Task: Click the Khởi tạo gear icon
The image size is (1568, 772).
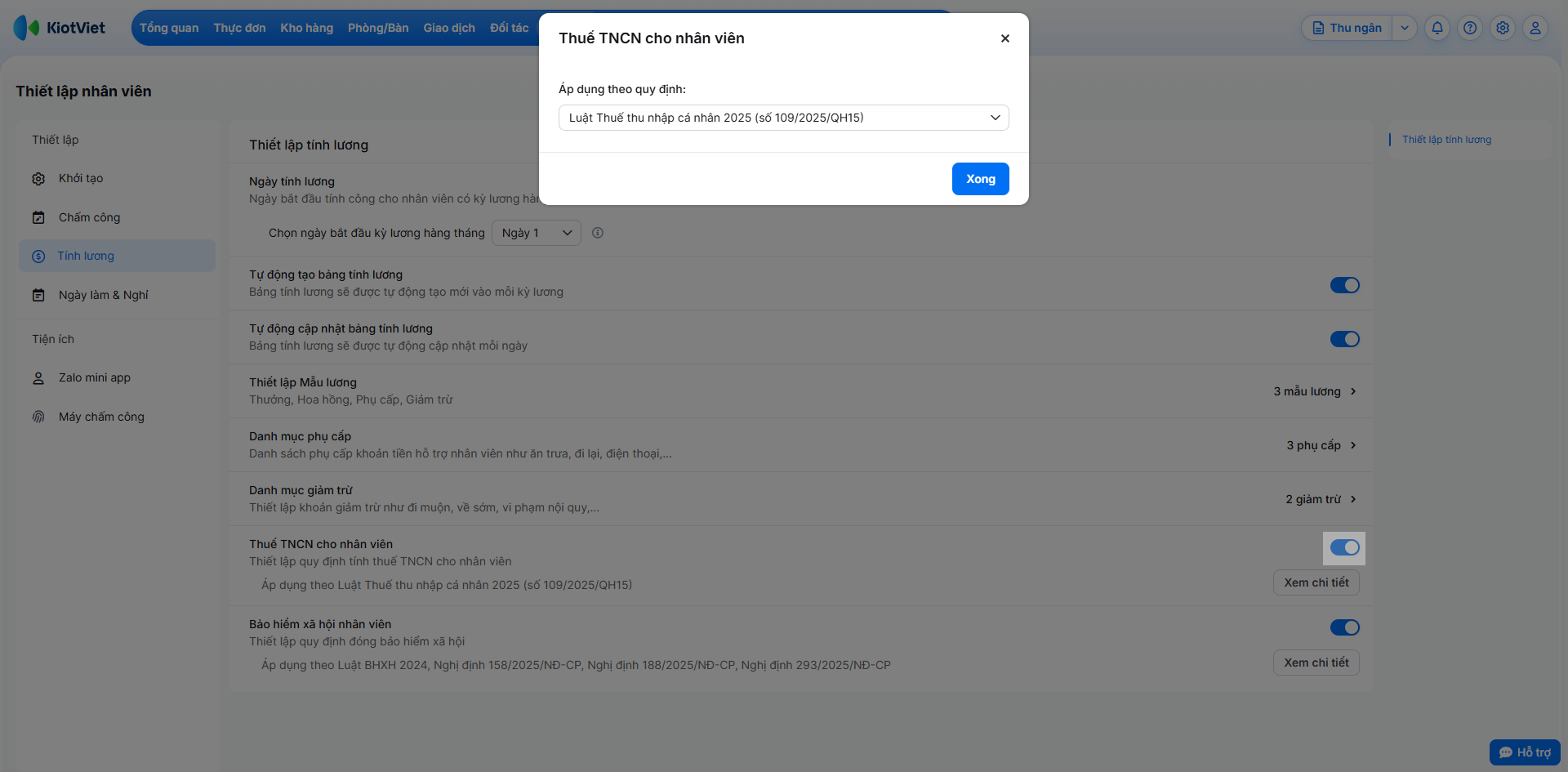Action: coord(38,179)
